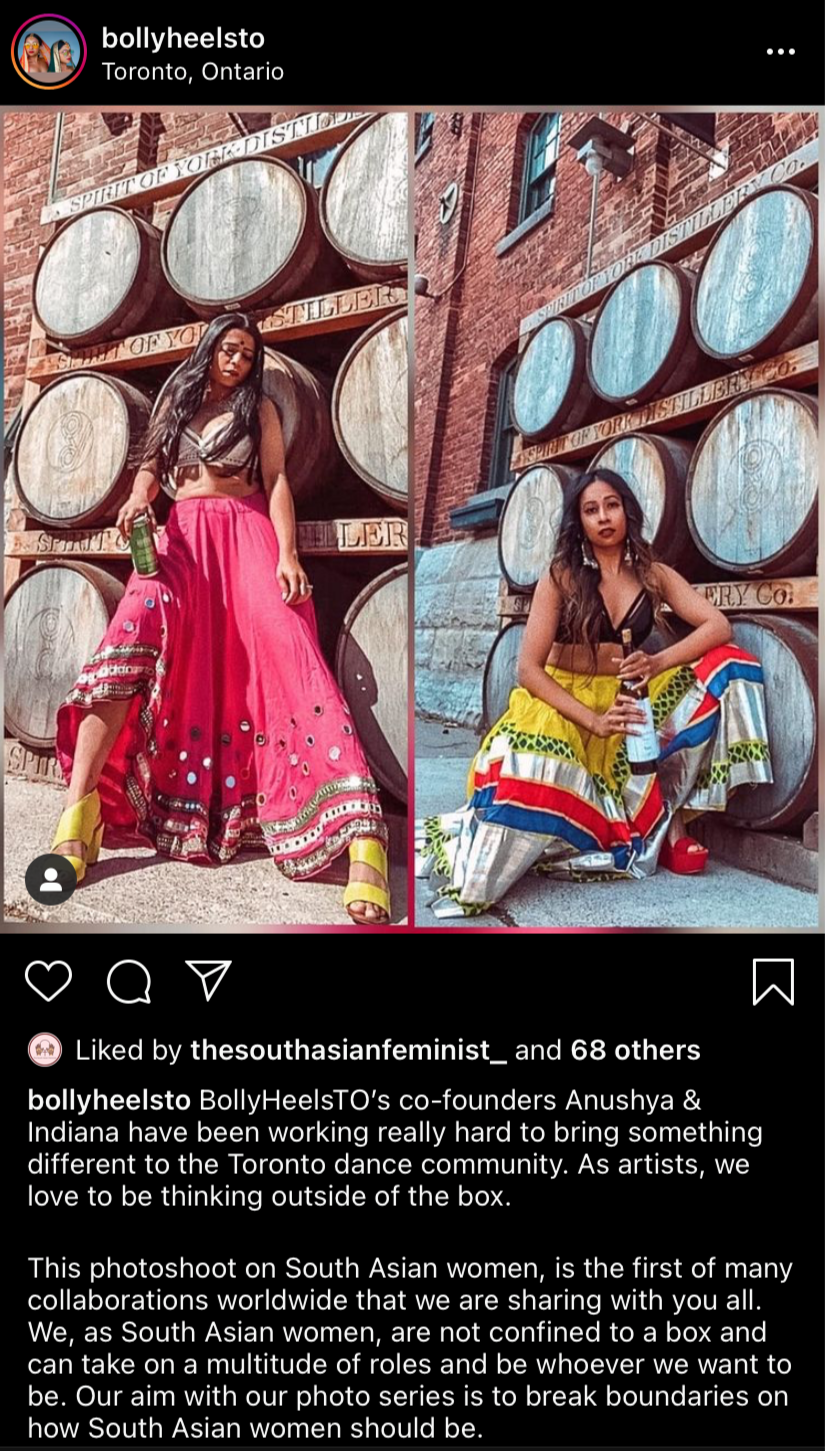Viewport: 825px width, 1451px height.
Task: Like the post with the heart icon
Action: pyautogui.click(x=48, y=981)
